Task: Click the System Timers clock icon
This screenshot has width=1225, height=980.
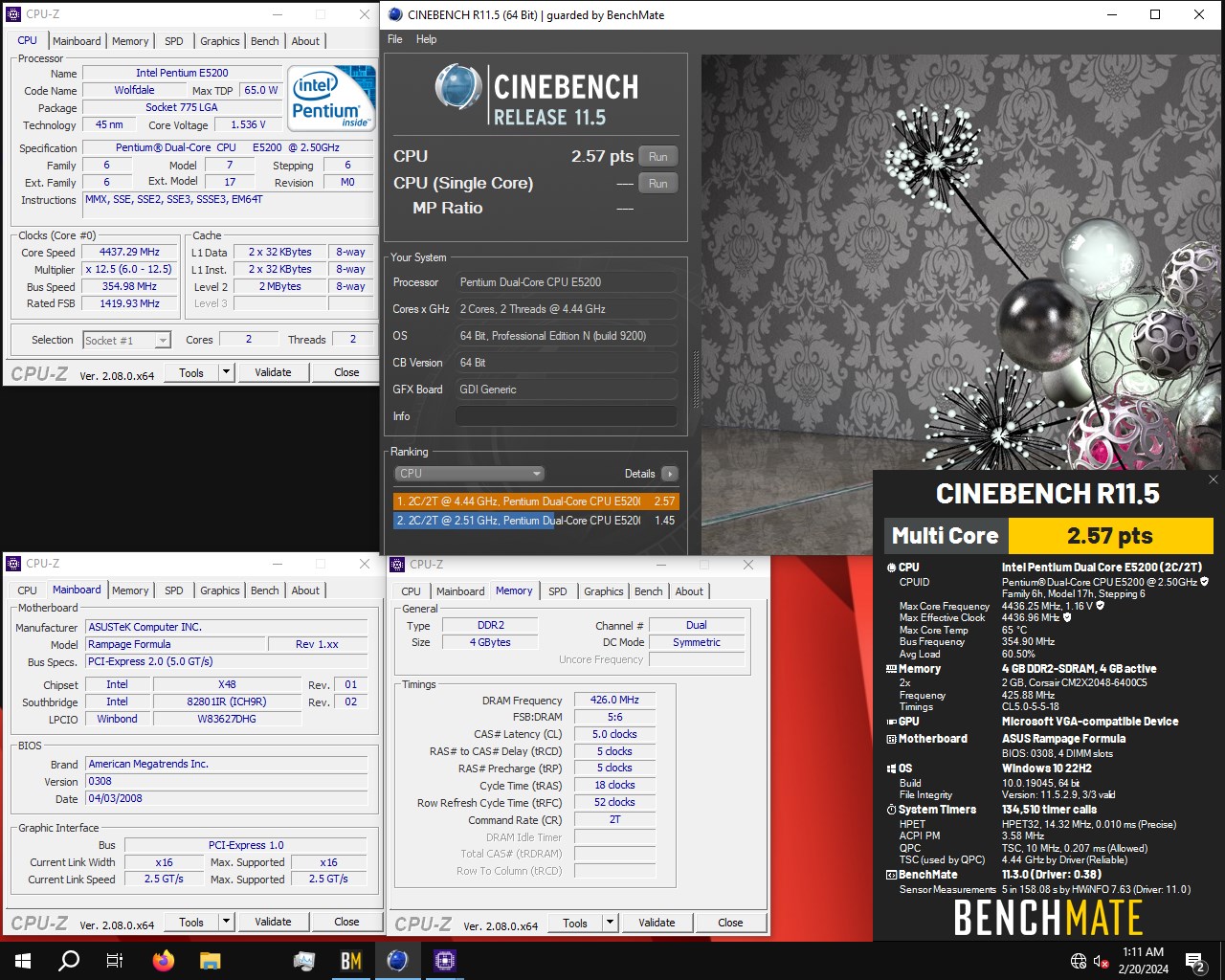Action: click(891, 810)
